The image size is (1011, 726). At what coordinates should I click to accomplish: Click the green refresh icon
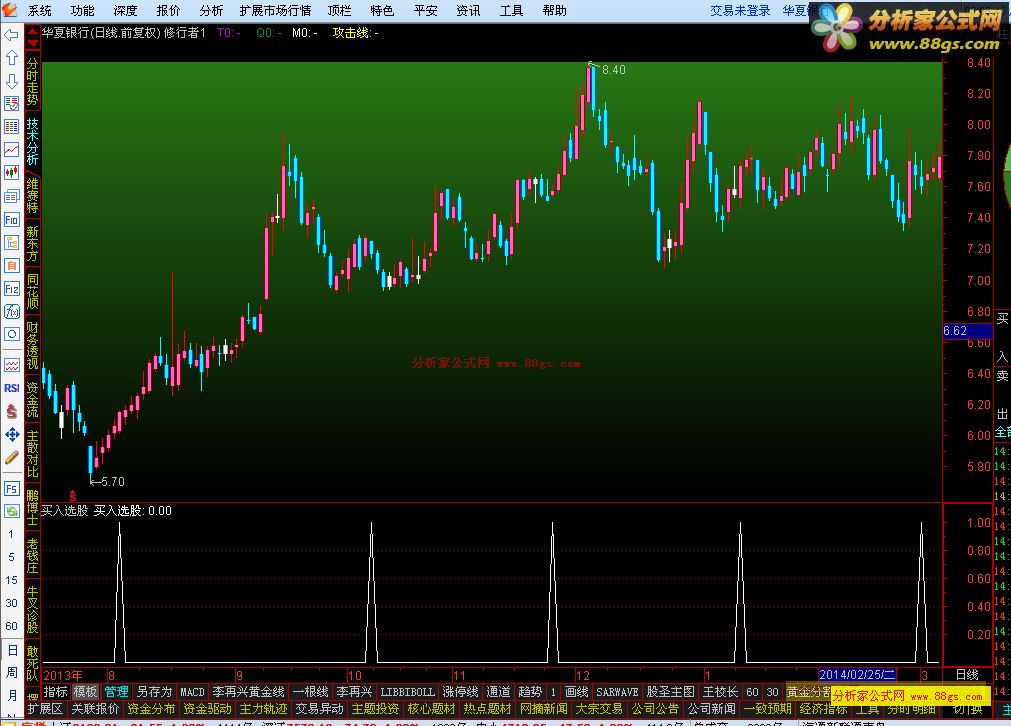point(11,511)
